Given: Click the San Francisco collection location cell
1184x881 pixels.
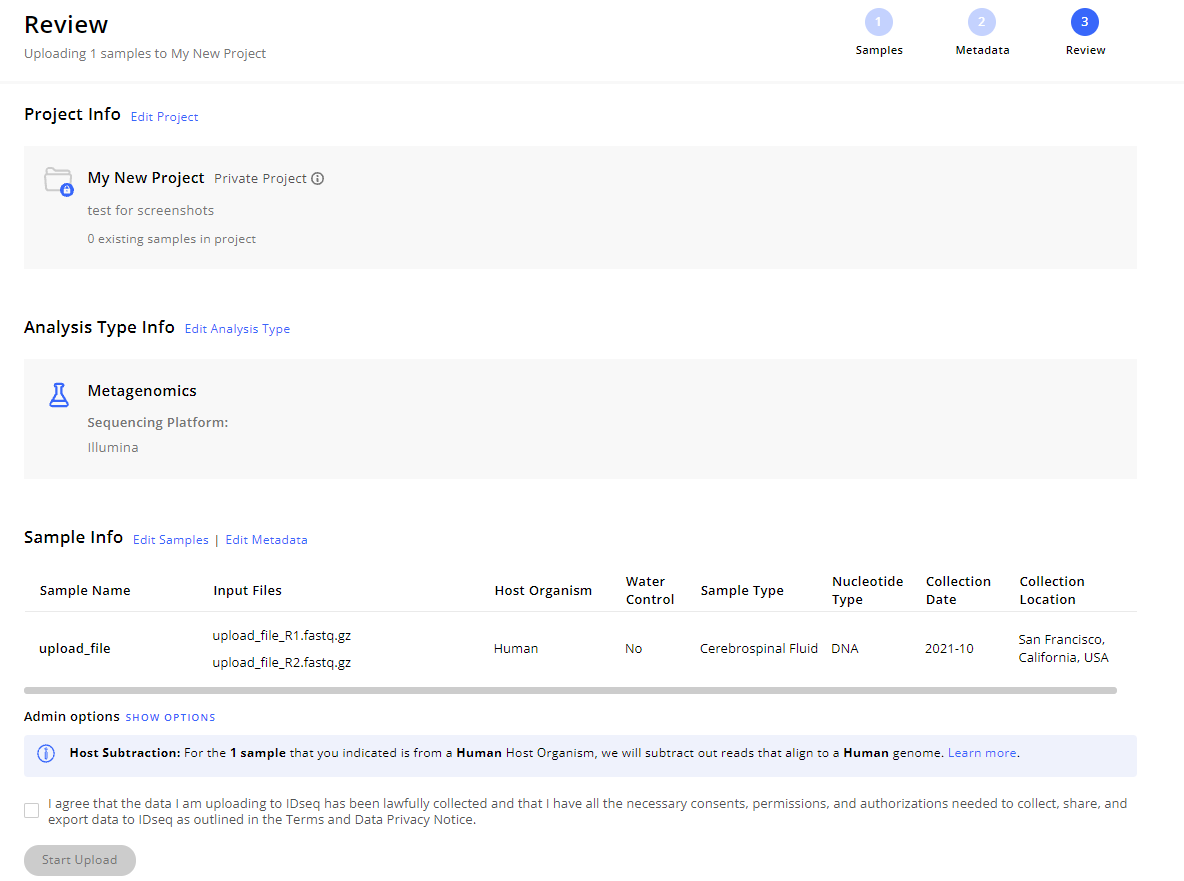Looking at the screenshot, I should (x=1063, y=648).
